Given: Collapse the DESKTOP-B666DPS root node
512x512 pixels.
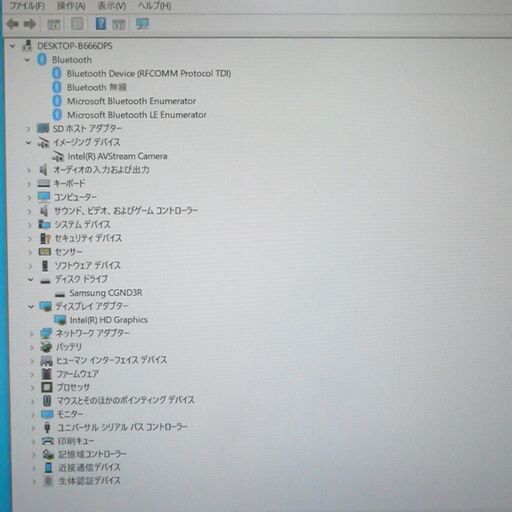Looking at the screenshot, I should coord(12,46).
